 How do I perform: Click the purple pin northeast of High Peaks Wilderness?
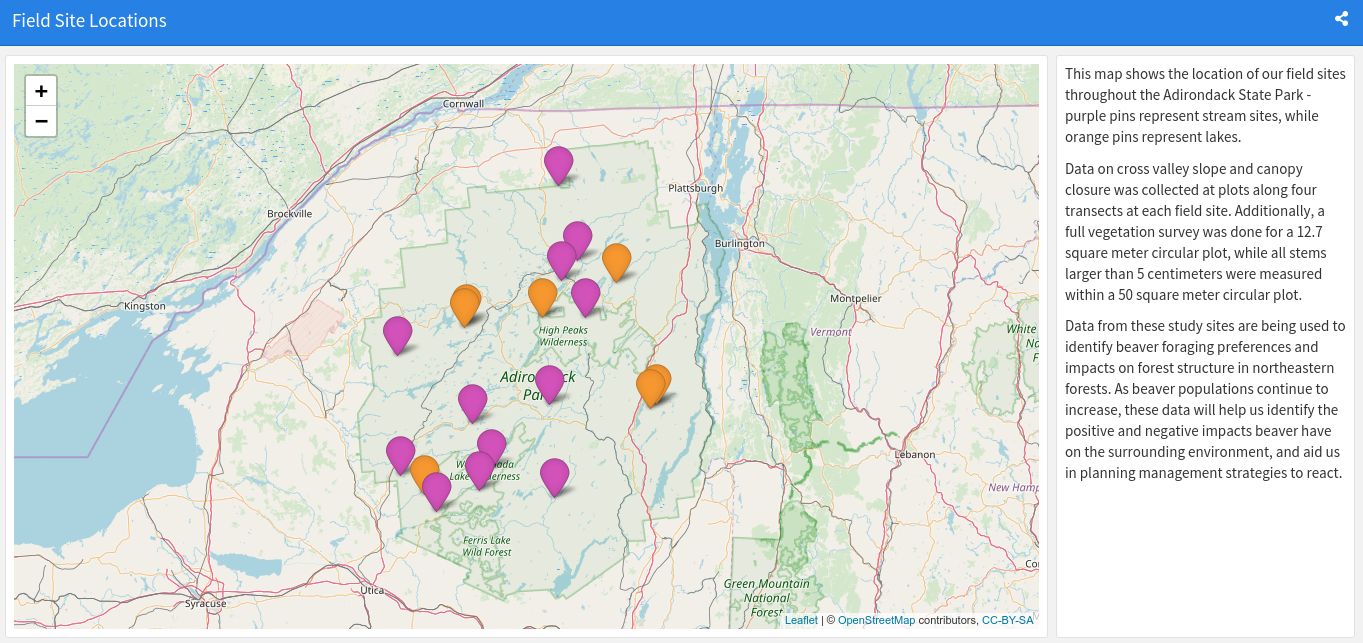coord(585,295)
